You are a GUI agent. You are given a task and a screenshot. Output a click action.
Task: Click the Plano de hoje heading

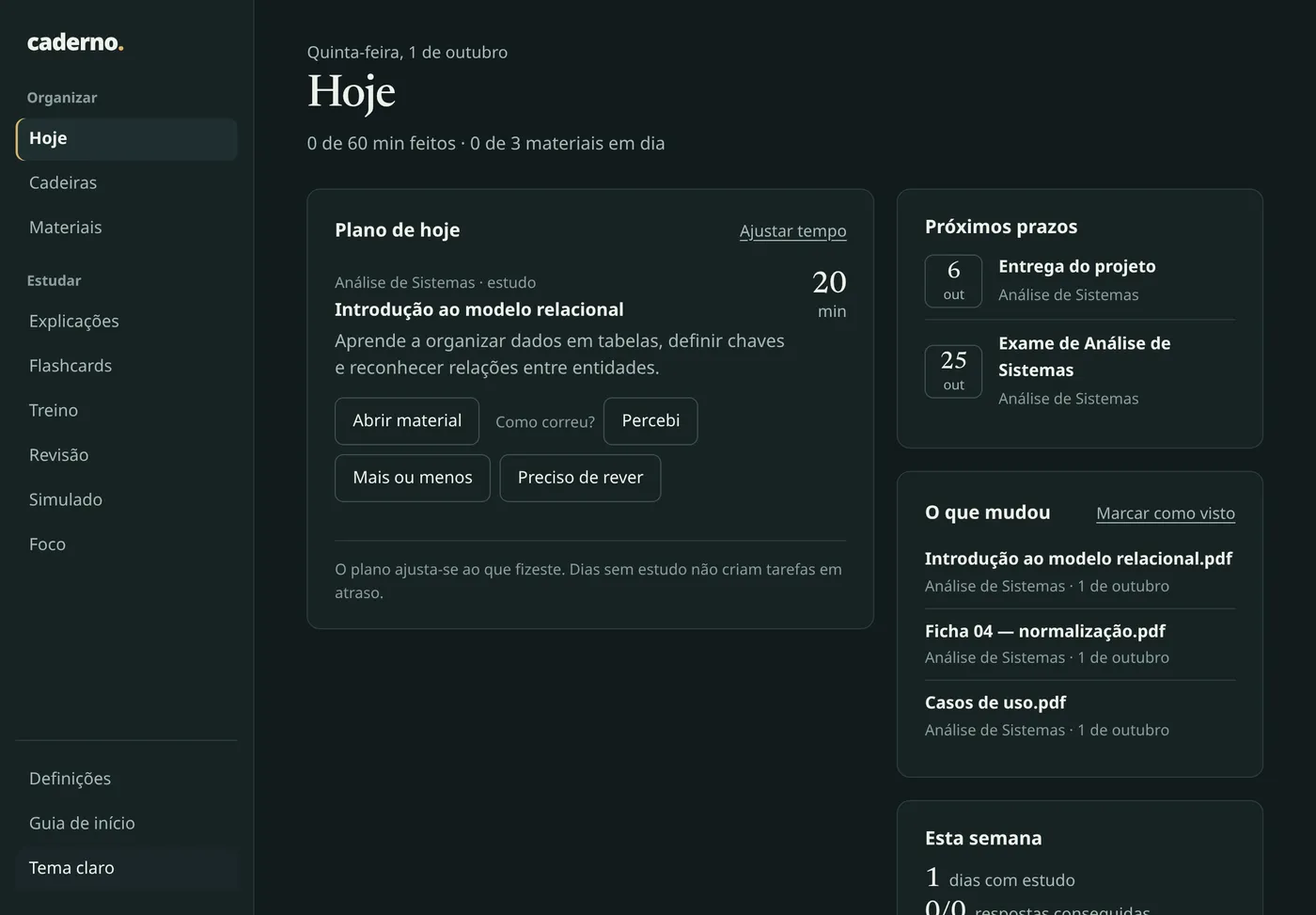pos(398,230)
